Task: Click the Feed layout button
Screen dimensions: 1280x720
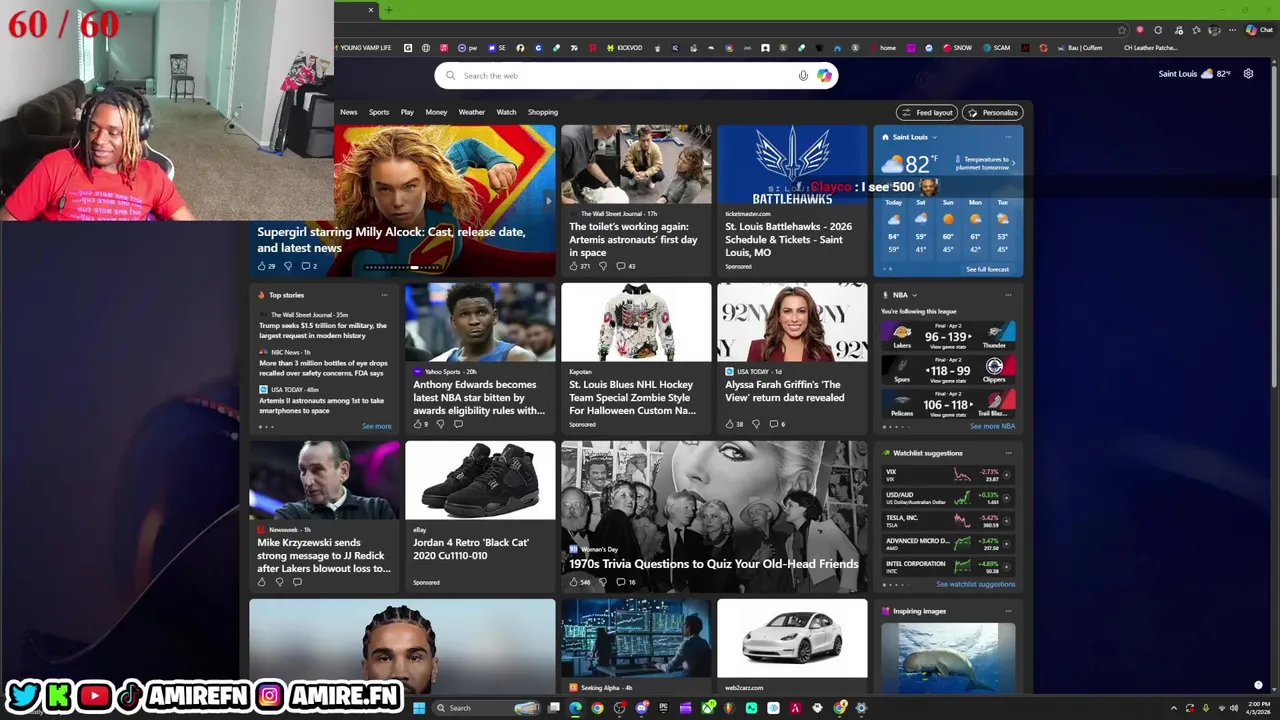Action: coord(927,112)
